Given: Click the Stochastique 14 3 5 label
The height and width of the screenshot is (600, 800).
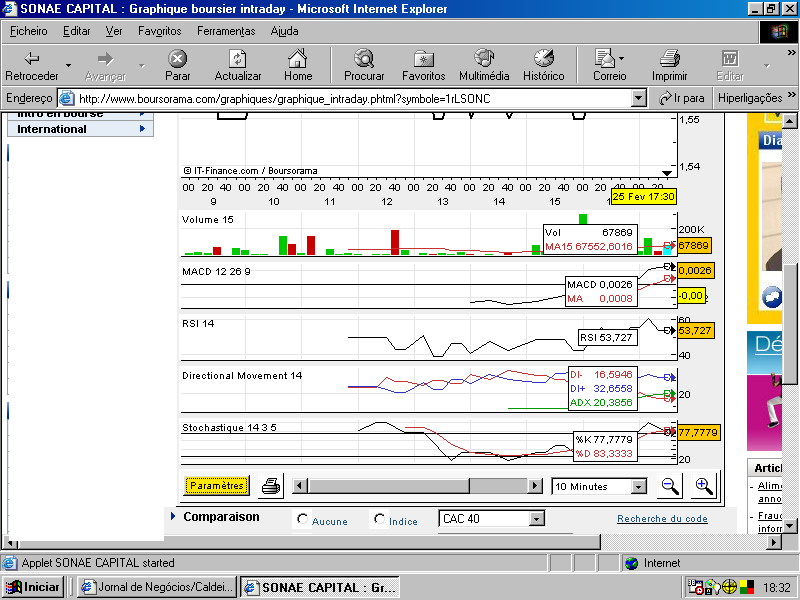Looking at the screenshot, I should click(229, 428).
